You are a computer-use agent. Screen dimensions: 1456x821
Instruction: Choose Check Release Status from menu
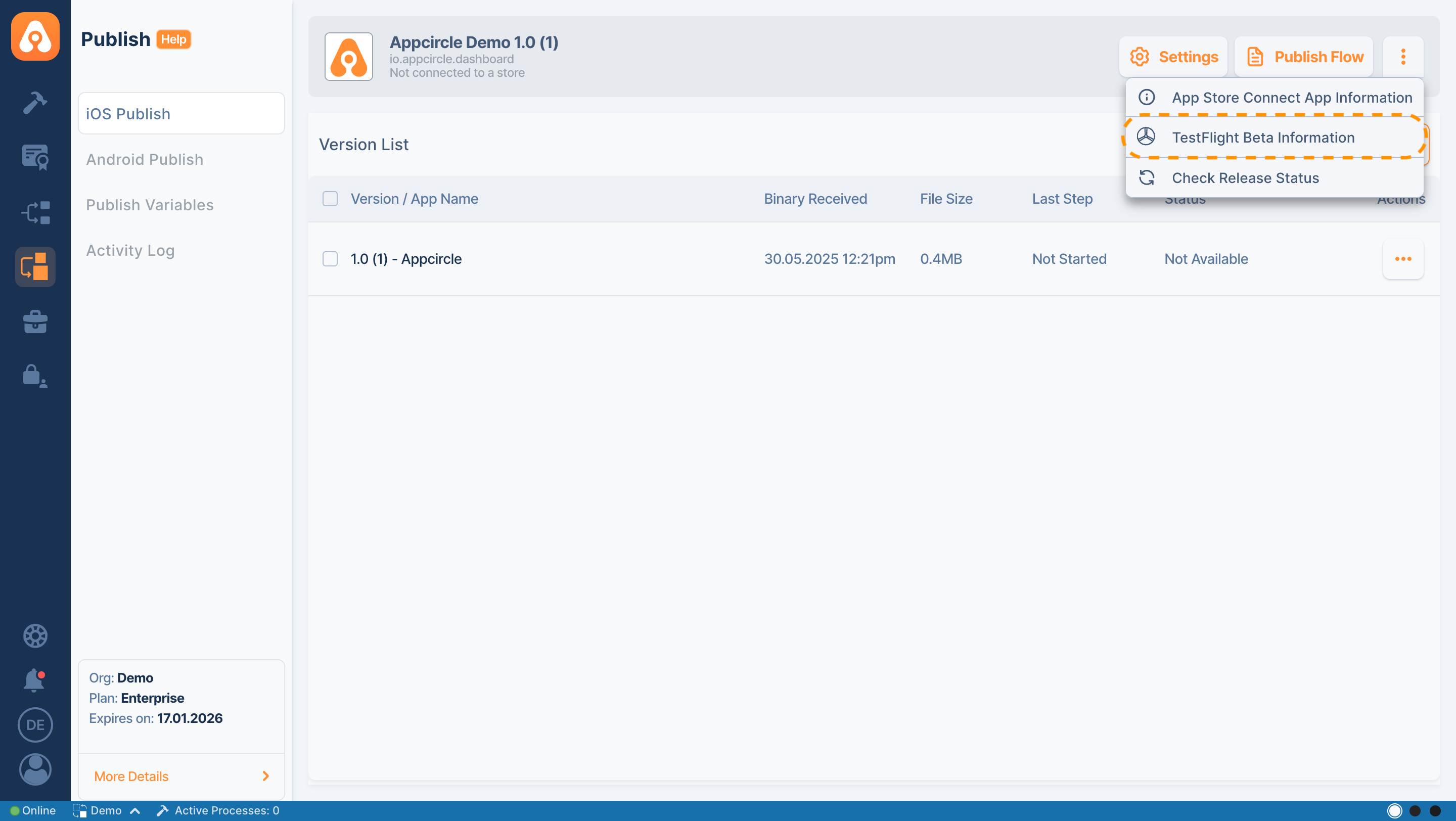(x=1245, y=178)
